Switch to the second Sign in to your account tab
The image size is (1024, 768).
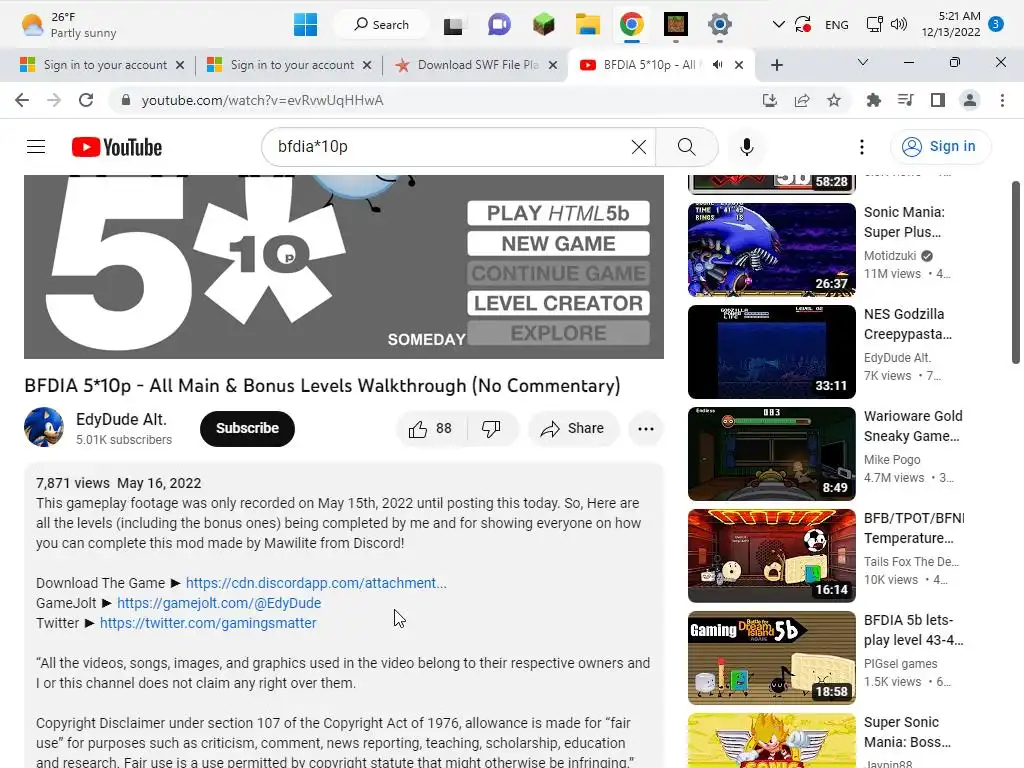(288, 65)
